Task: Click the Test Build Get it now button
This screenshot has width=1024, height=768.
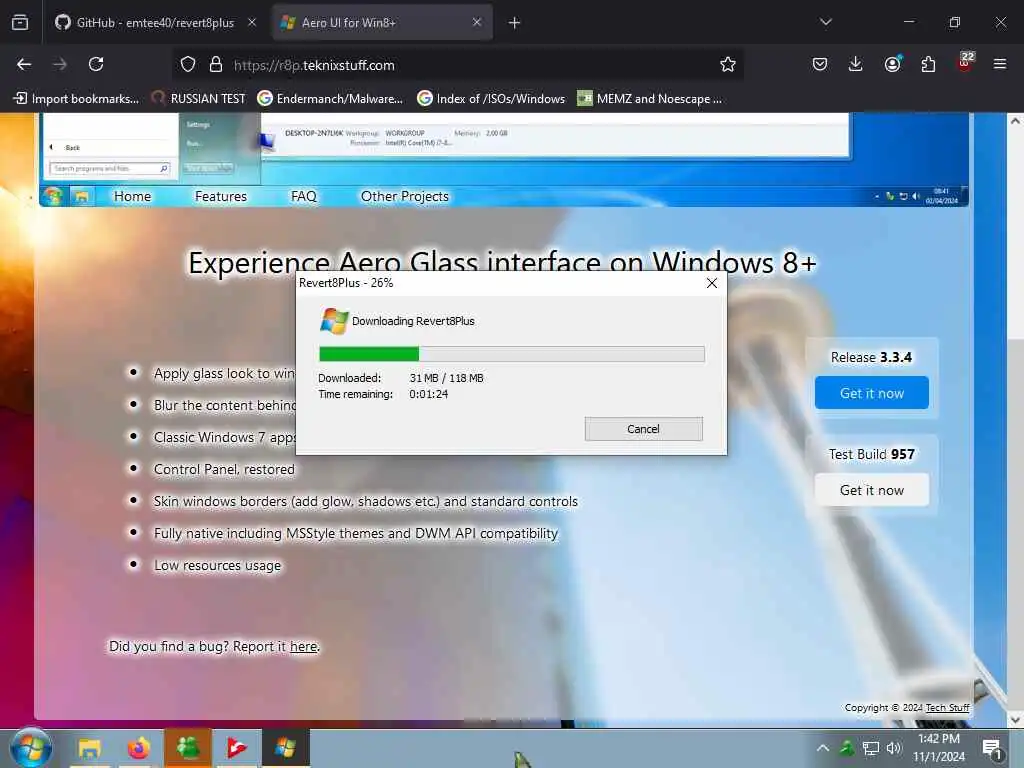Action: click(x=872, y=490)
